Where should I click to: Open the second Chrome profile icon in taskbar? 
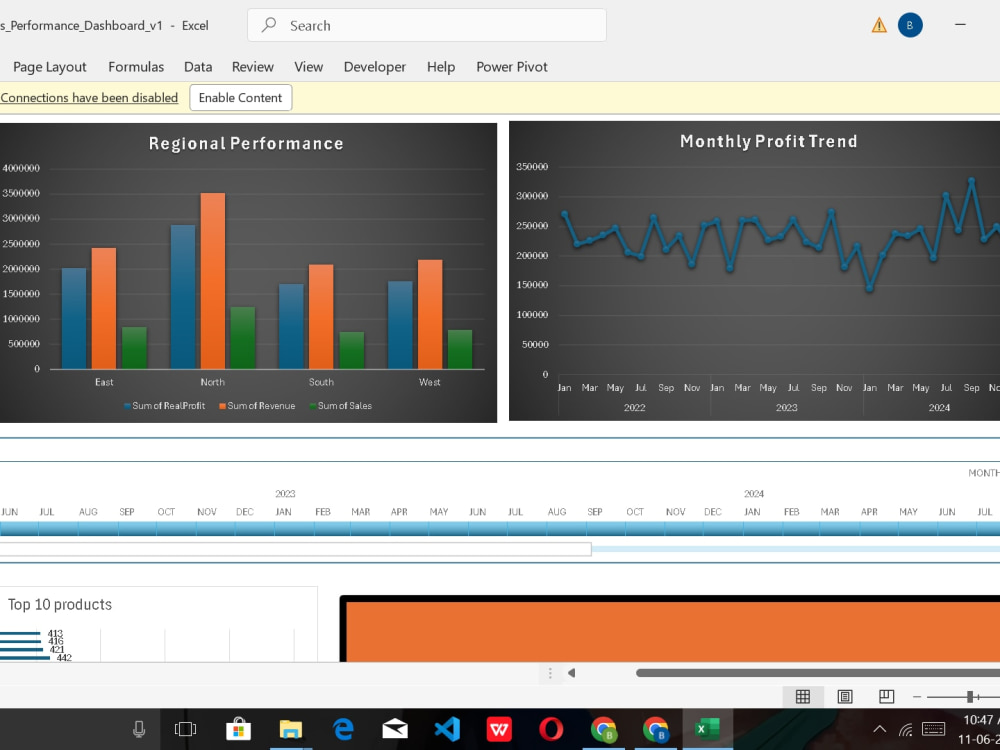[x=656, y=728]
